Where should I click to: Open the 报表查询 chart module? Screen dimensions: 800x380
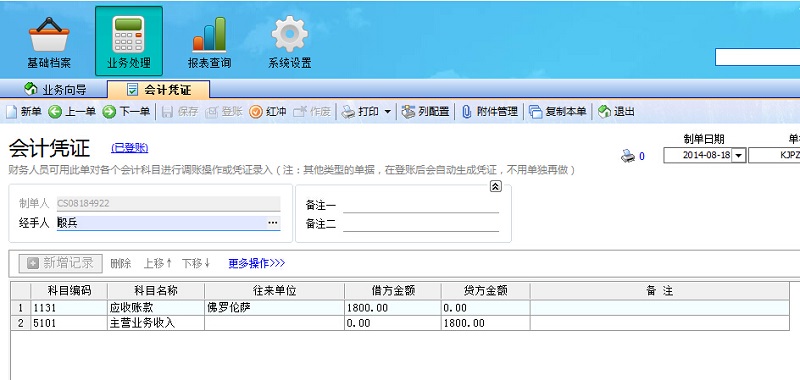point(209,43)
